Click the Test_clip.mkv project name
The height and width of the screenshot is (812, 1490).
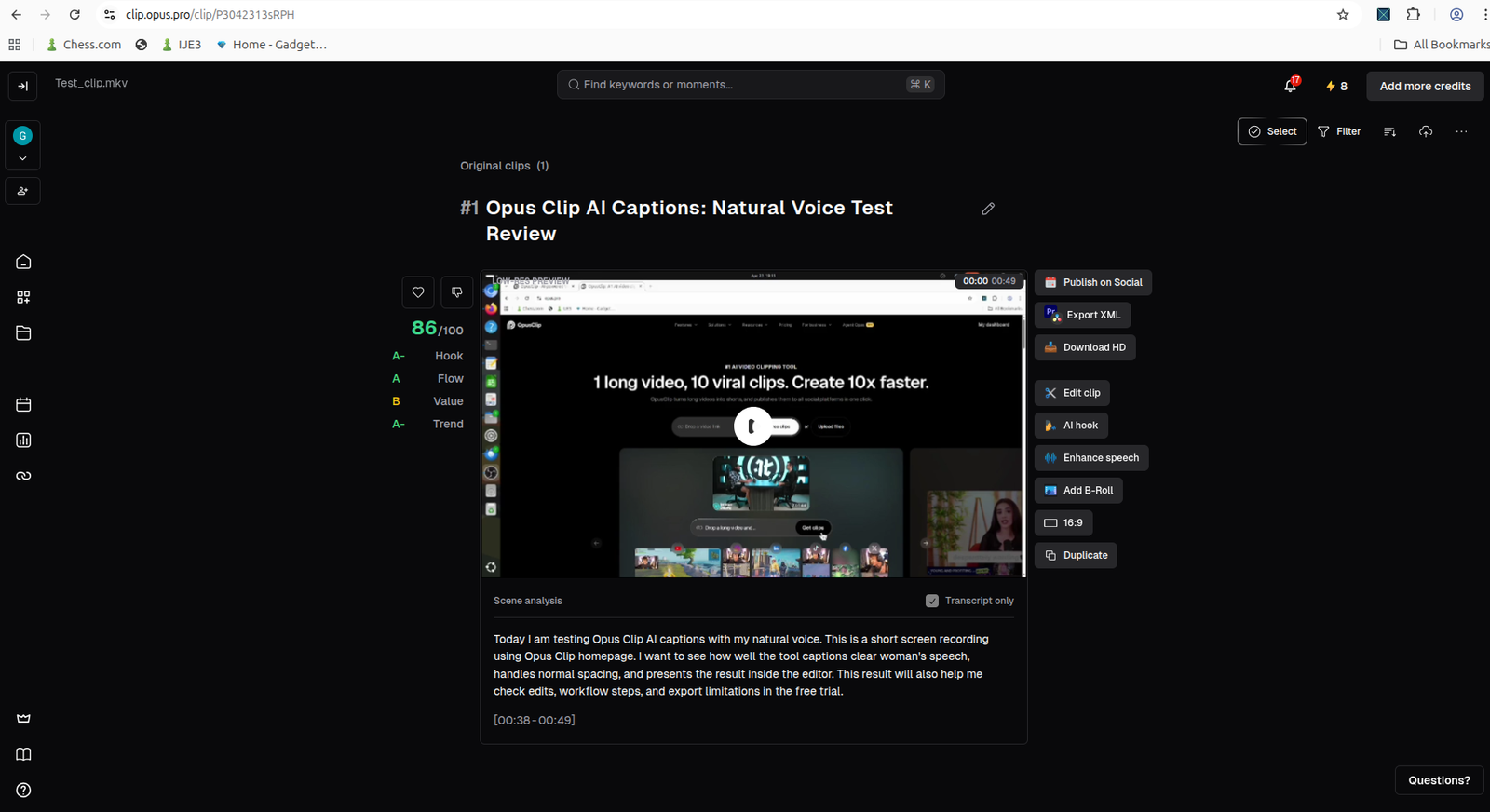[91, 83]
